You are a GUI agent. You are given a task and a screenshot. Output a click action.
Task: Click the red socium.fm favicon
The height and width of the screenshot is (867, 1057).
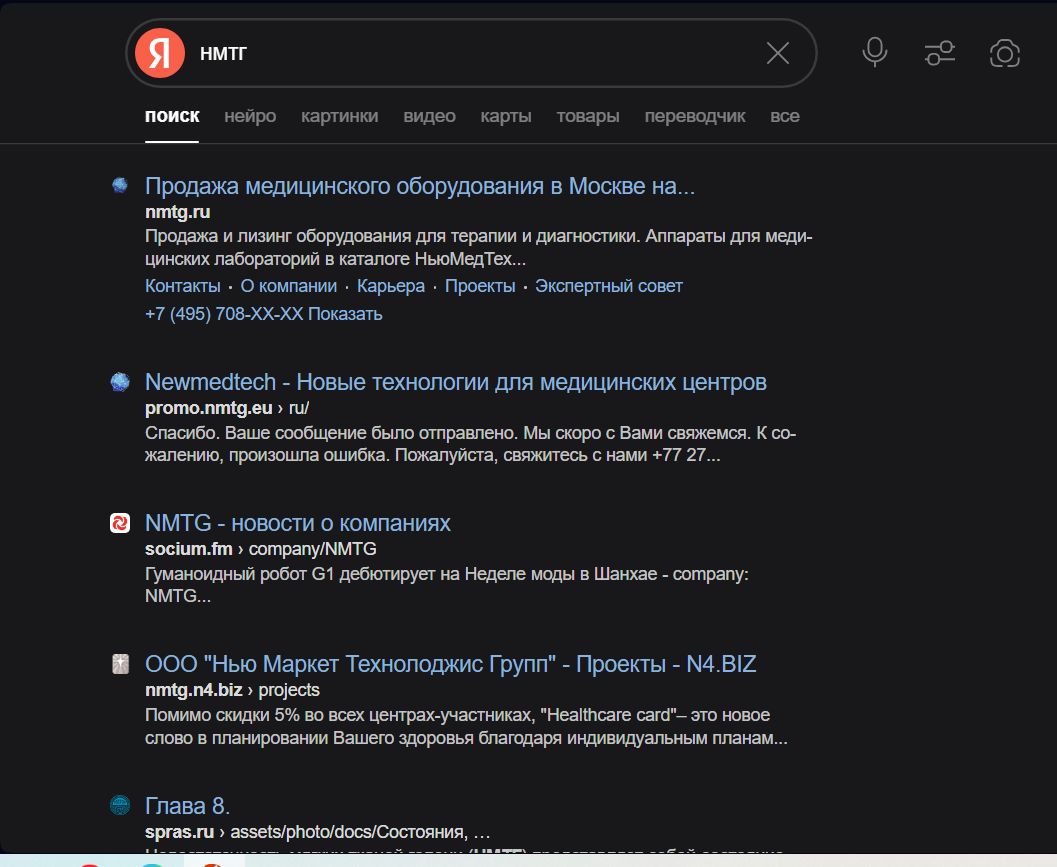pos(120,522)
